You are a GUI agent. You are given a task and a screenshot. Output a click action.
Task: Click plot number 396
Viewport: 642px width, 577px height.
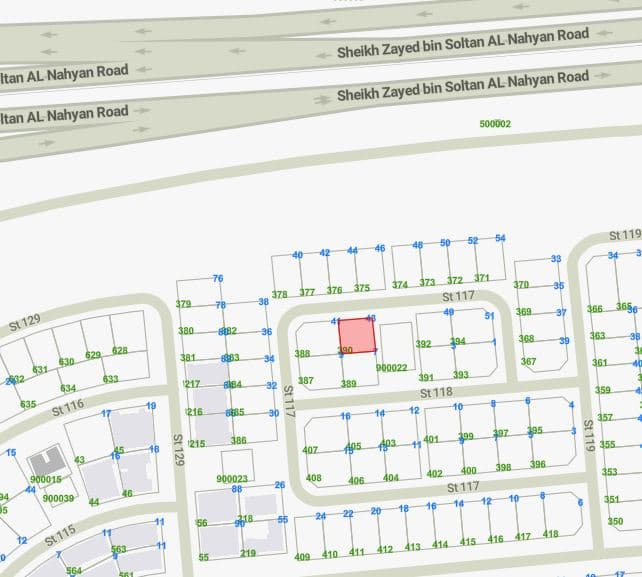click(x=538, y=464)
